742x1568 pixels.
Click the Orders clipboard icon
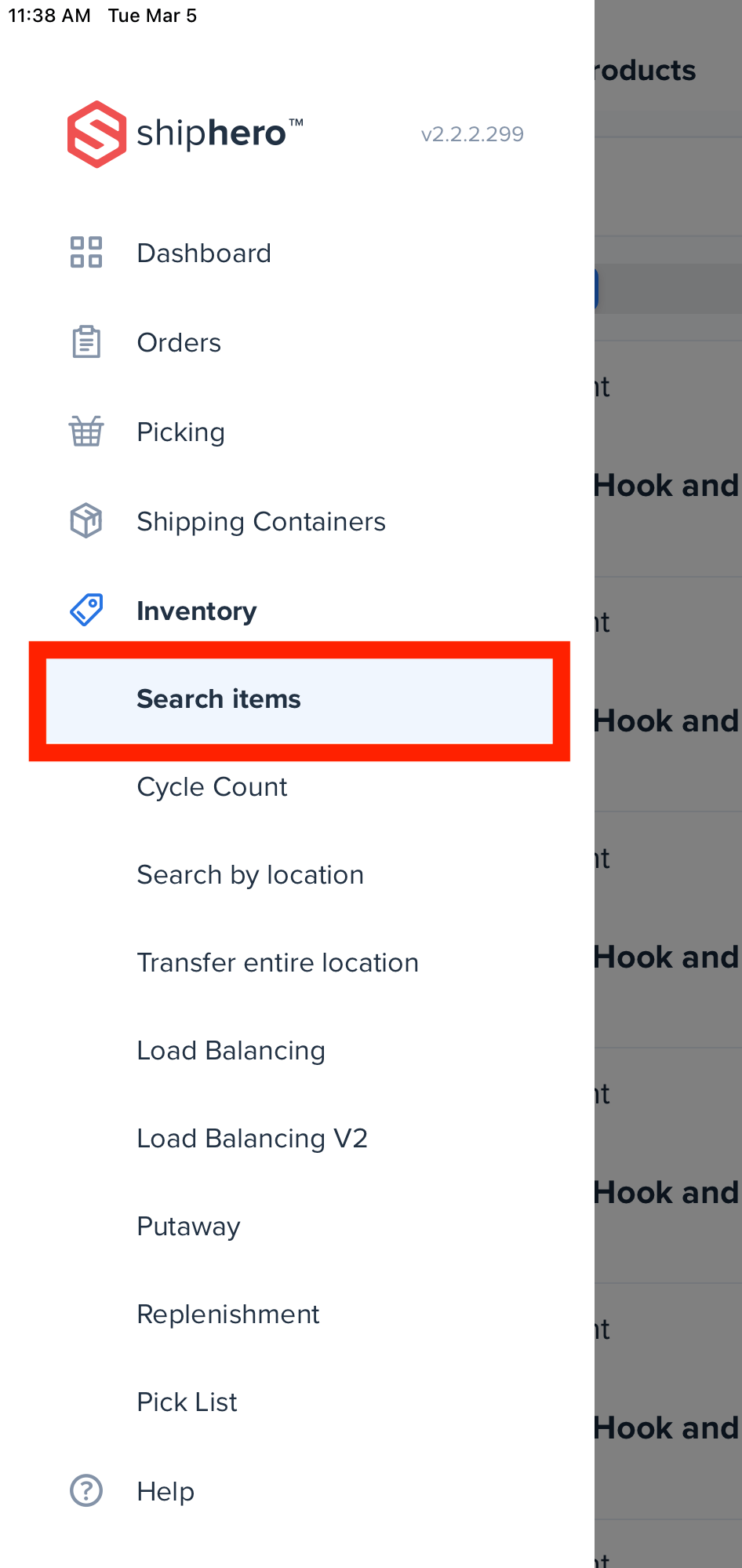(86, 342)
